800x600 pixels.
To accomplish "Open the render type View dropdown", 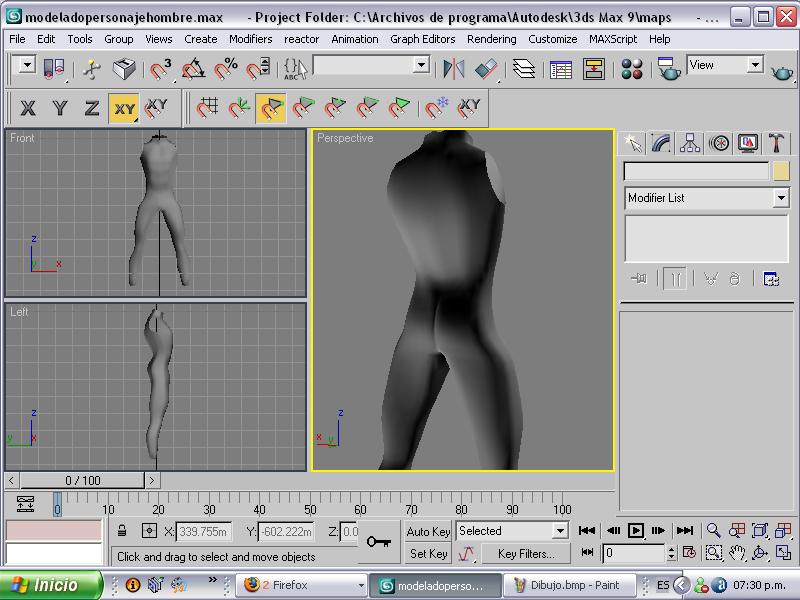I will tap(755, 65).
